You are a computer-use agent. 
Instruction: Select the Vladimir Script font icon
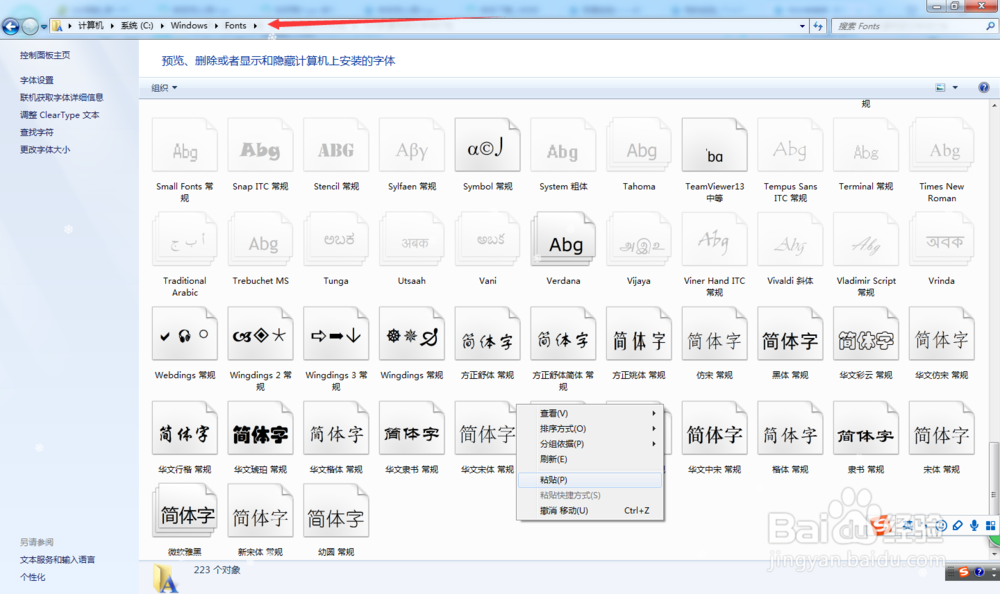coord(866,240)
